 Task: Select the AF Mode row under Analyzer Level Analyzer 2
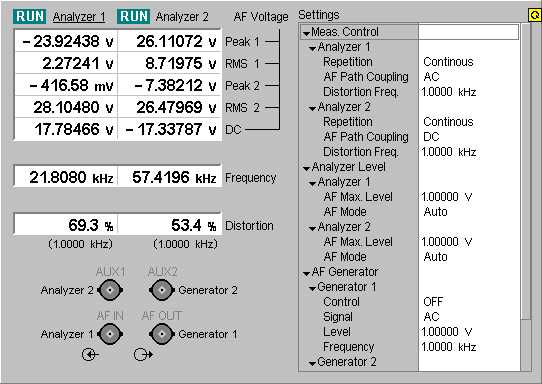[x=410, y=257]
